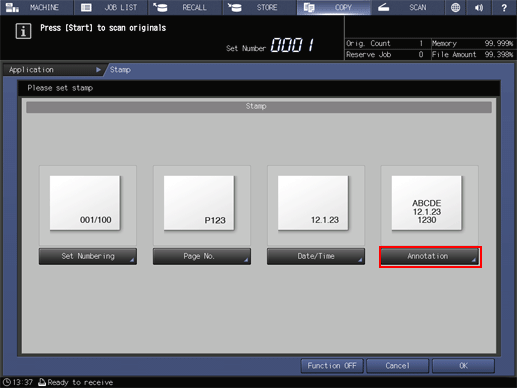Select the 12.1.23 date preview thumbnail
This screenshot has width=517, height=388.
(x=313, y=203)
